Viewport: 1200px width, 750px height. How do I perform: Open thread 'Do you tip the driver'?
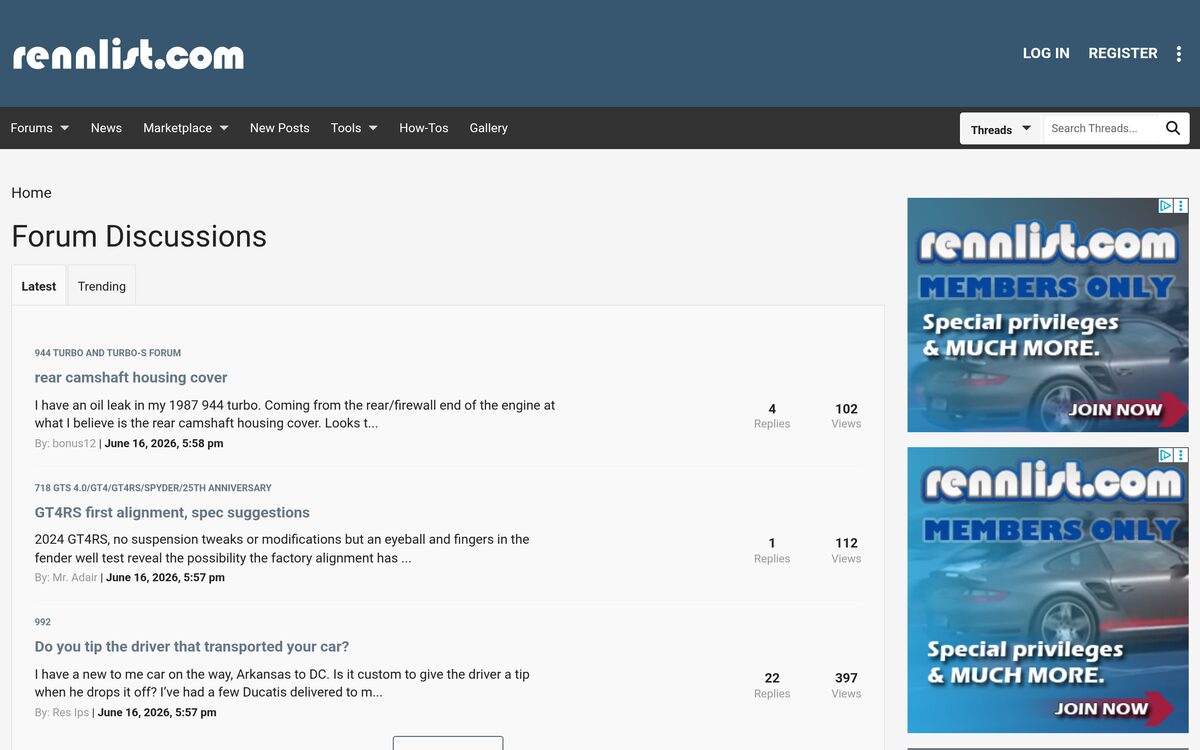tap(192, 646)
